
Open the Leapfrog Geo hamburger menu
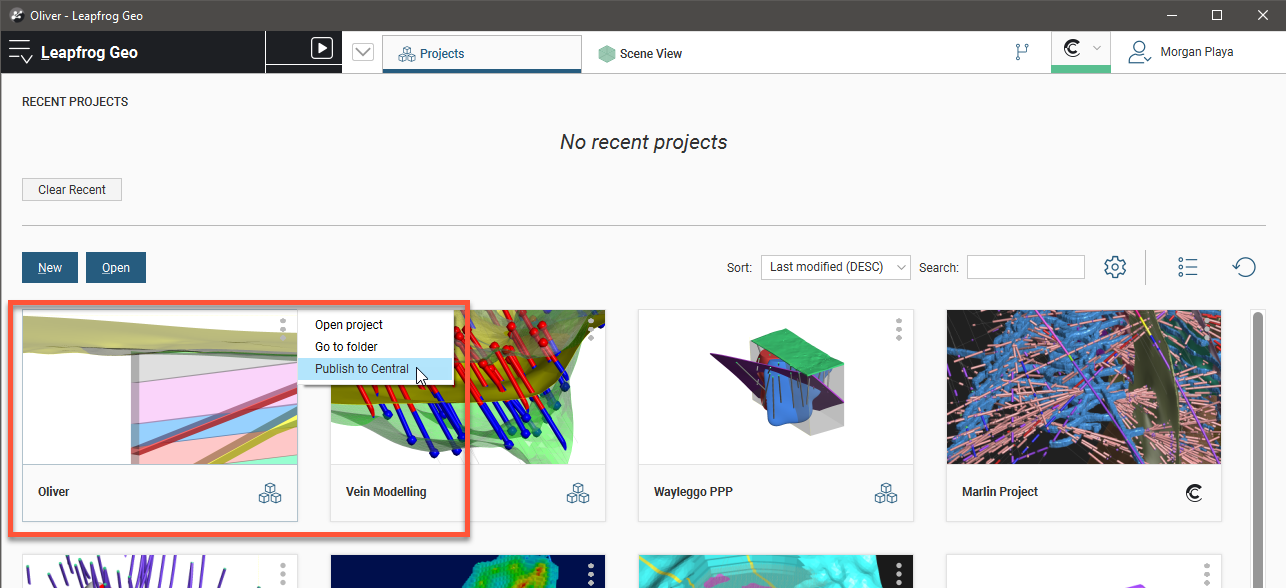(20, 52)
